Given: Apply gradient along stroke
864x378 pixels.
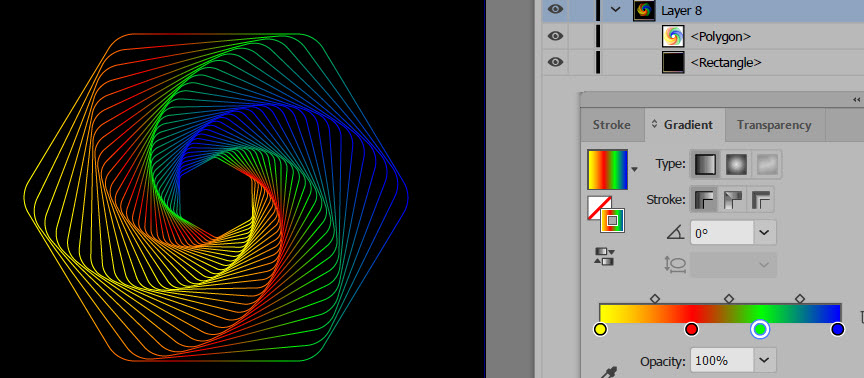Looking at the screenshot, I should pyautogui.click(x=732, y=199).
